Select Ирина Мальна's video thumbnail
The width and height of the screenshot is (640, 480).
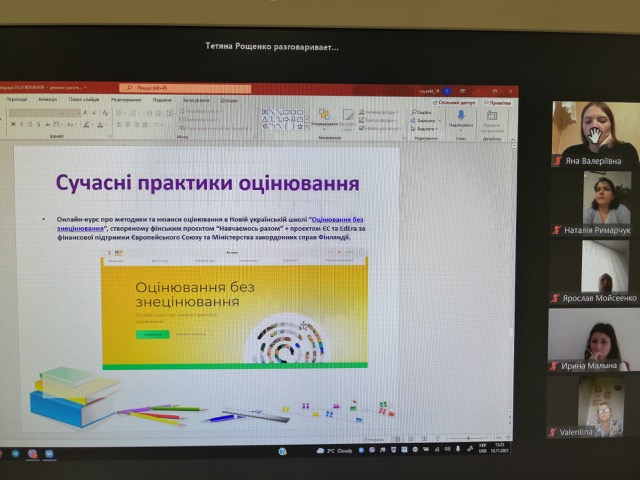593,338
